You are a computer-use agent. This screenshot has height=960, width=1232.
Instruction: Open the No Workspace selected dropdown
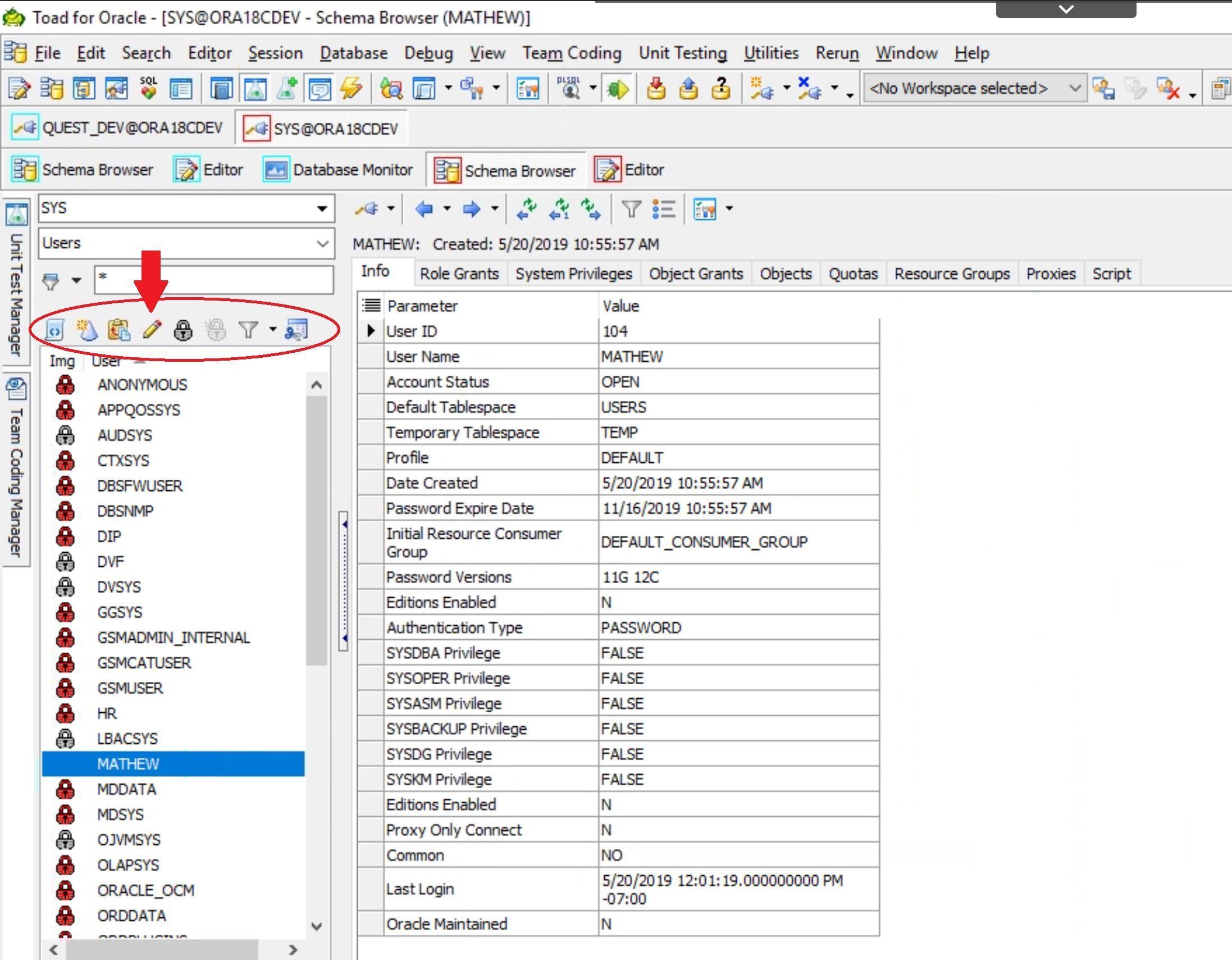[x=1075, y=89]
